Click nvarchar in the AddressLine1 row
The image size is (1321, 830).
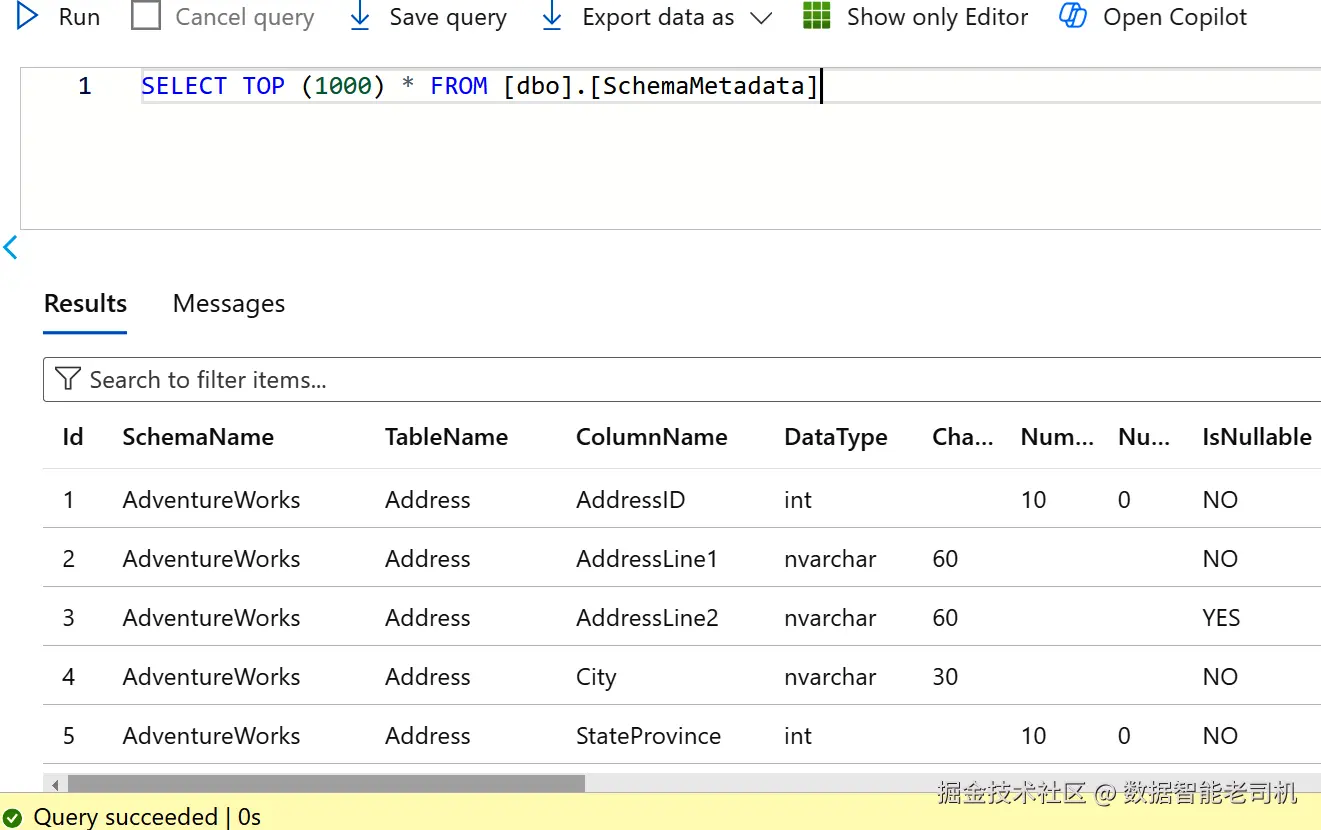click(830, 558)
